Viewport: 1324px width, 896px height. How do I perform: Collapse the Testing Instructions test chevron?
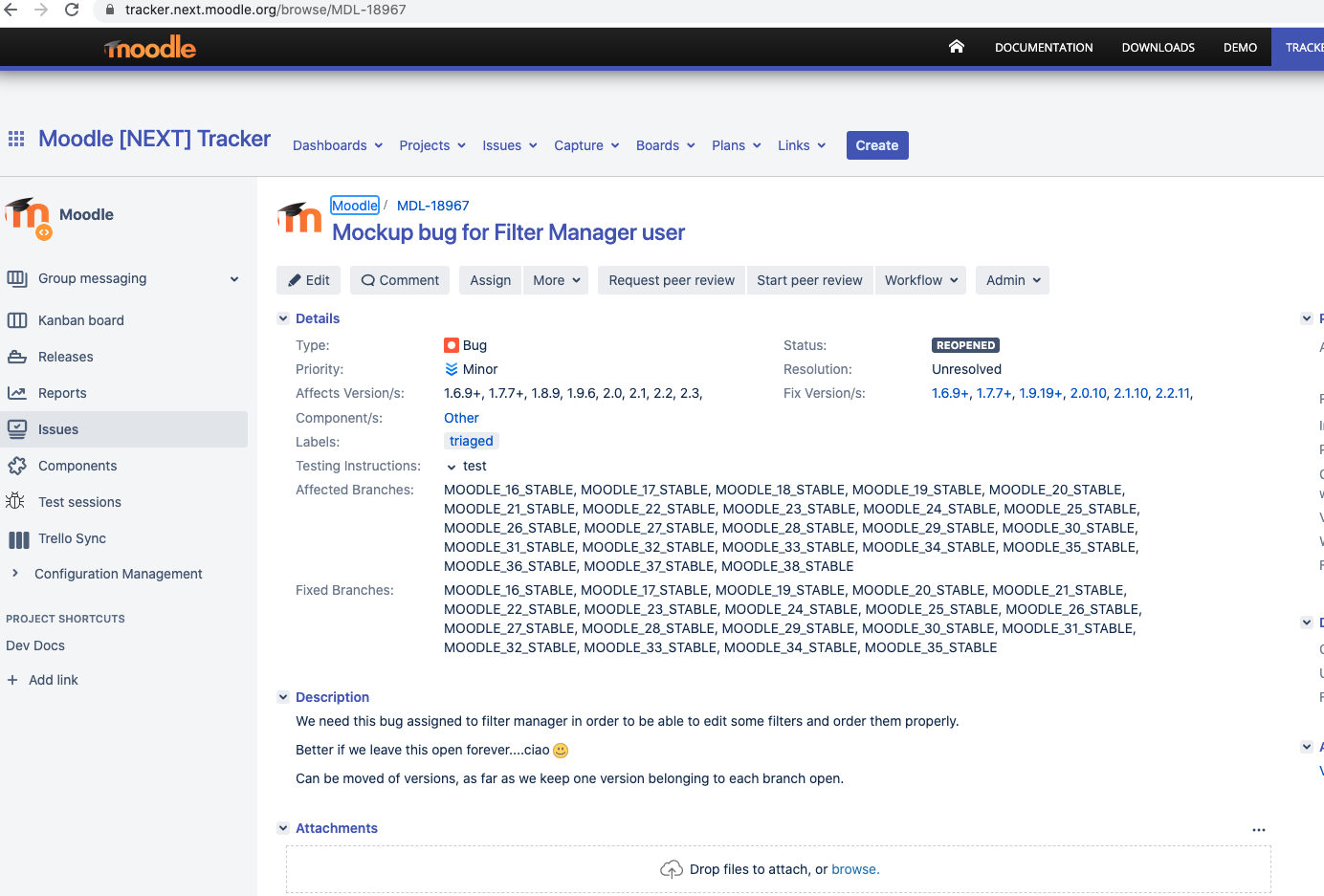452,467
